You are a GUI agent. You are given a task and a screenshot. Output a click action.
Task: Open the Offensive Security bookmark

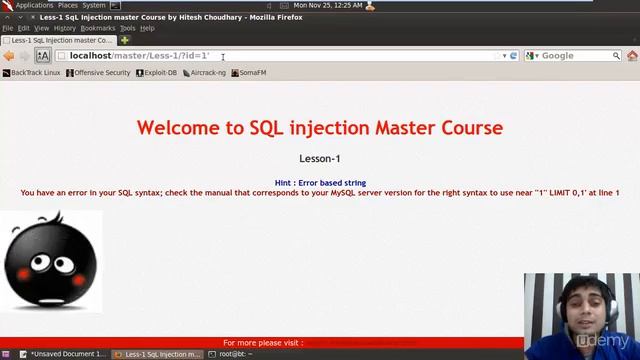[98, 73]
